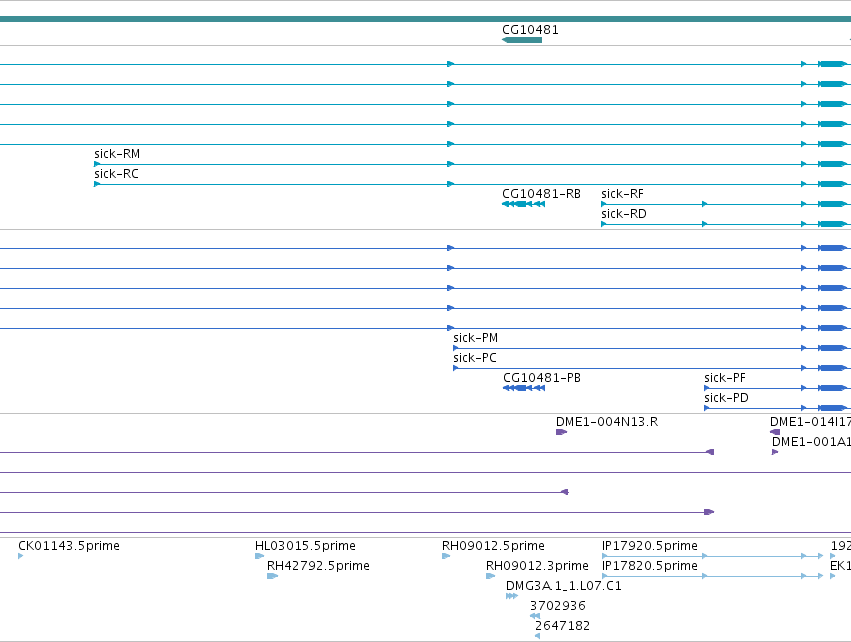Image resolution: width=851 pixels, height=642 pixels.
Task: Click the DMG3A.1_1.L07.C1 label
Action: click(x=564, y=586)
